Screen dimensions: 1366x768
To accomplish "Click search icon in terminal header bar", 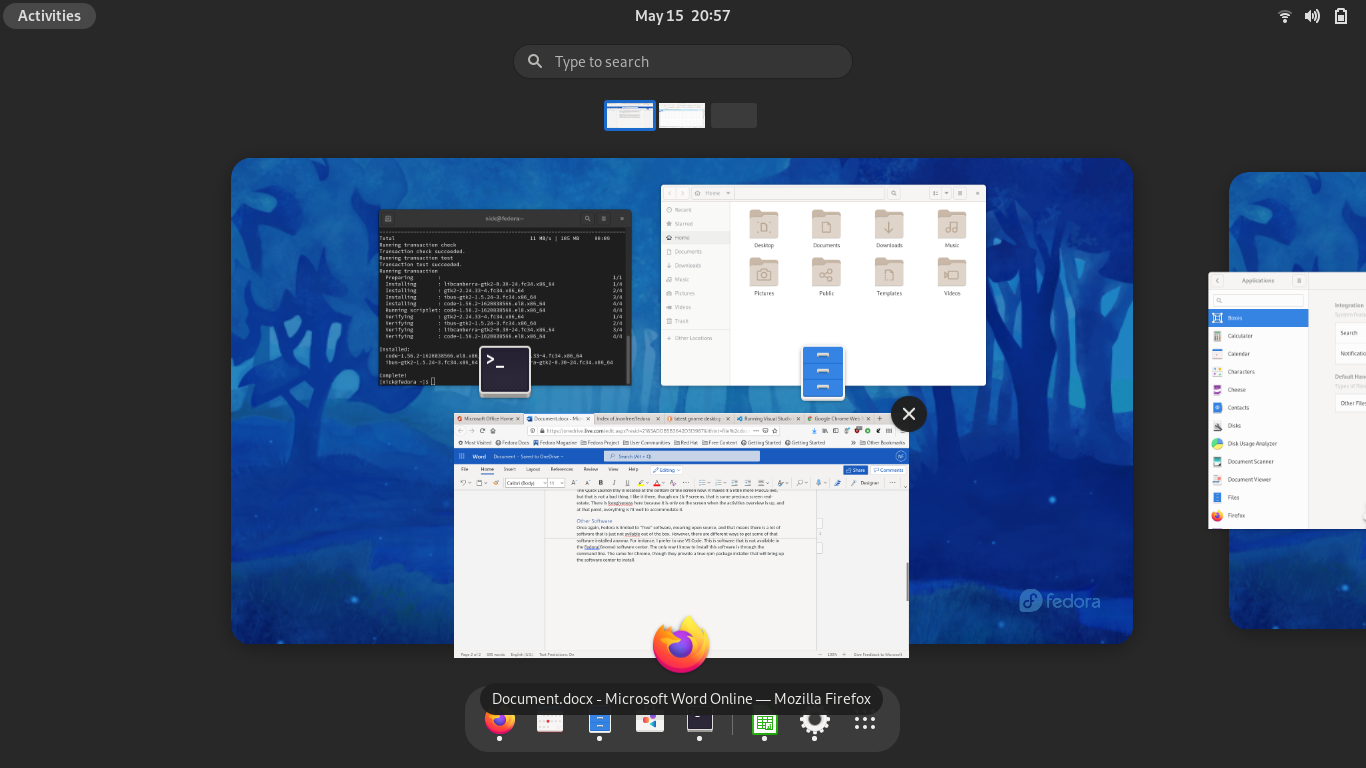I will [587, 218].
